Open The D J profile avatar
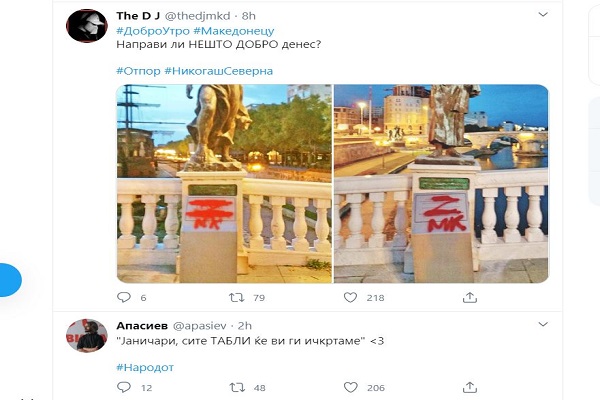 [87, 25]
